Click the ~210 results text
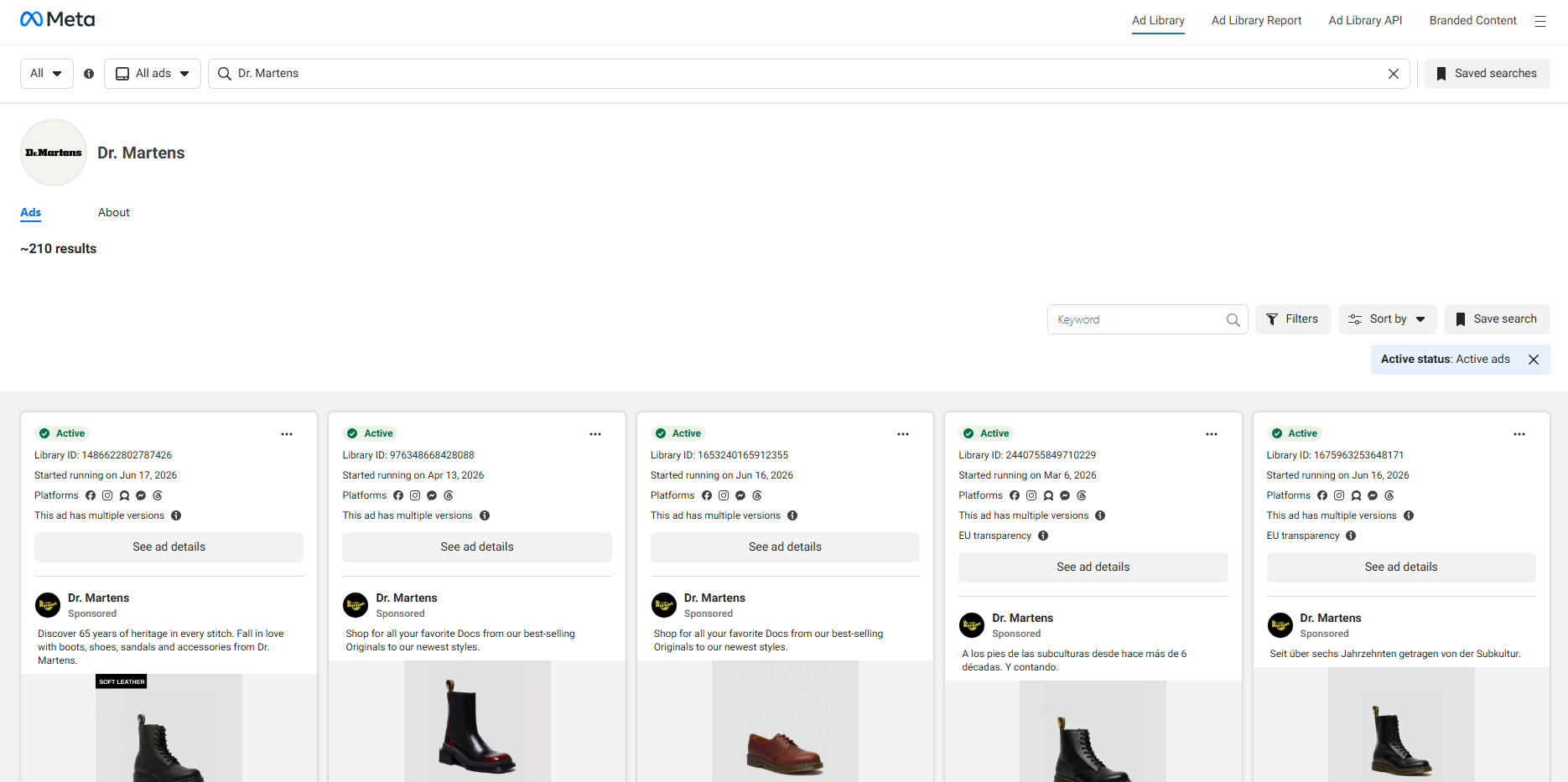The height and width of the screenshot is (782, 1568). (x=59, y=249)
